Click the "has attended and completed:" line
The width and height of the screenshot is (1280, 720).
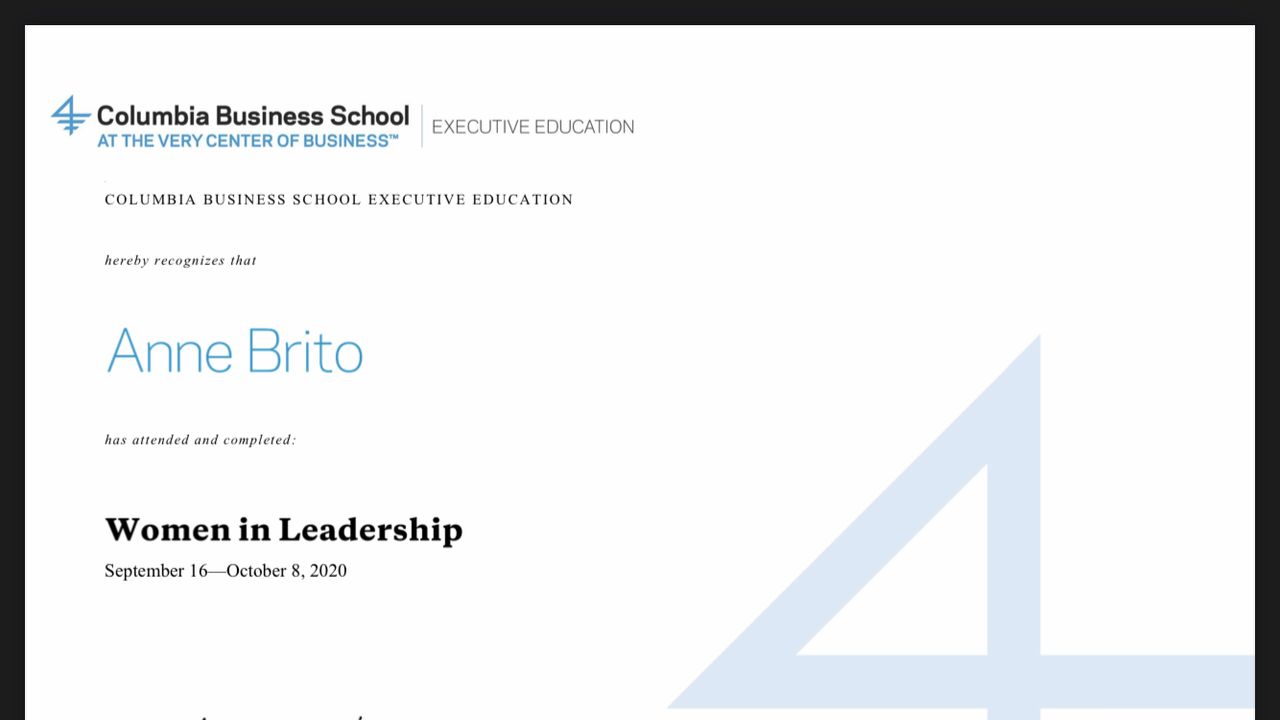tap(200, 440)
